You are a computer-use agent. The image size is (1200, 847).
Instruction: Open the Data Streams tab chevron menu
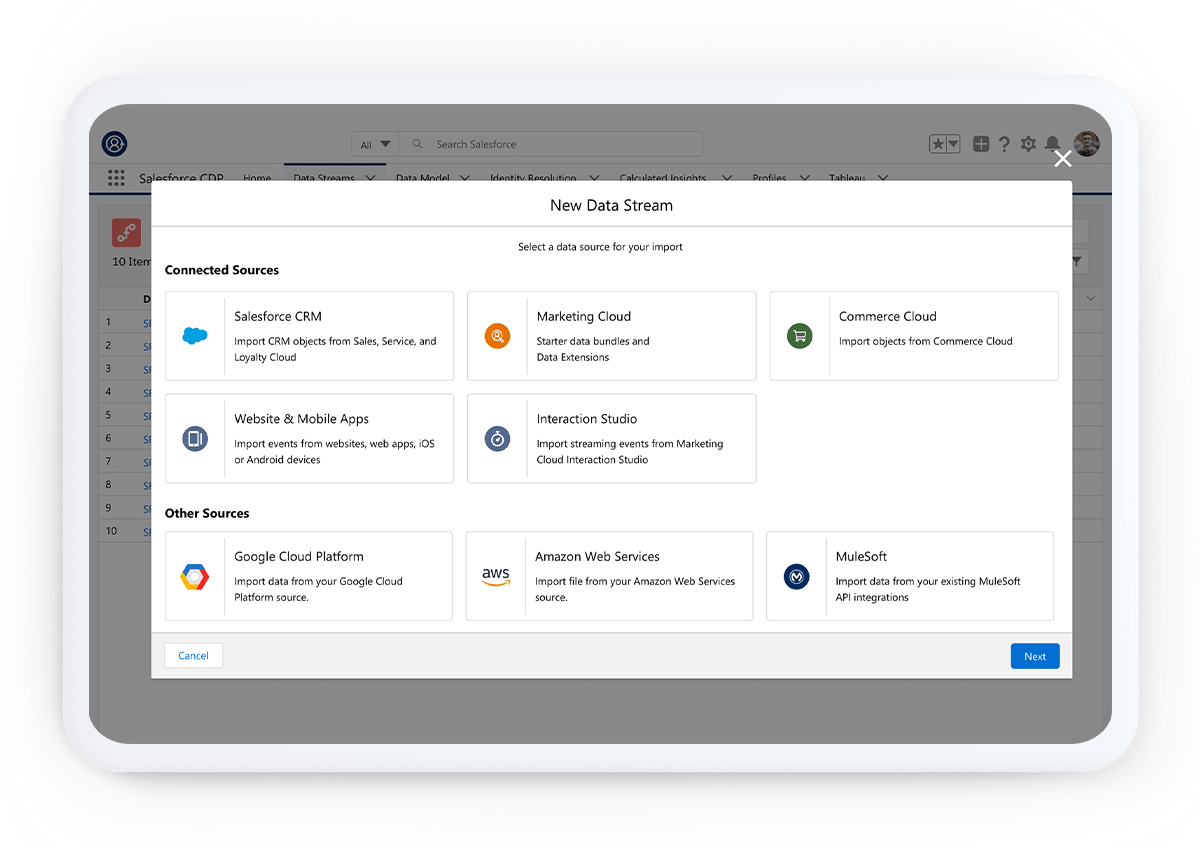tap(370, 178)
